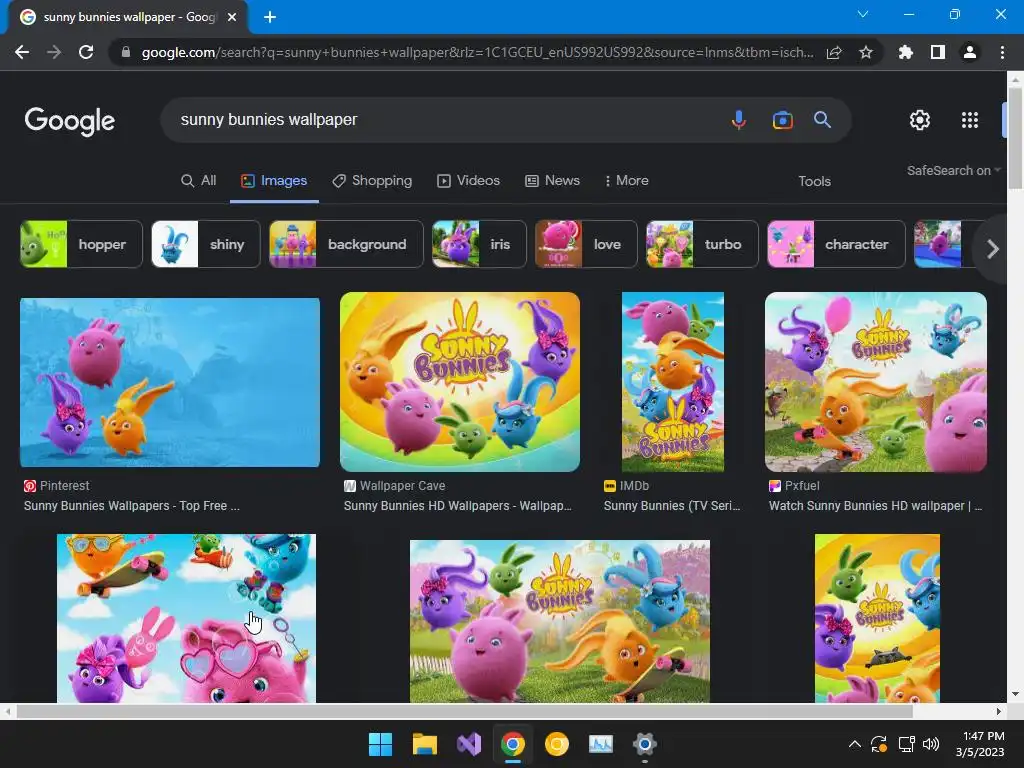Click the Pinterest source label

[57, 486]
